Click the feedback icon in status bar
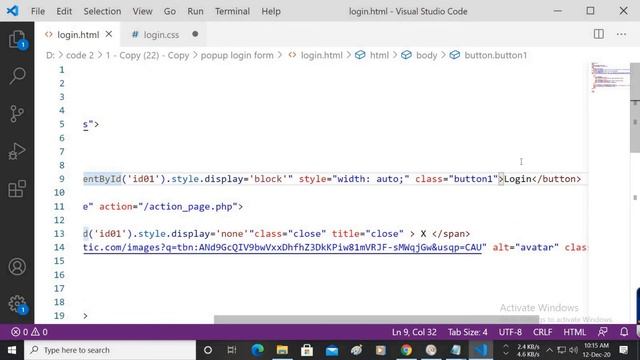This screenshot has width=640, height=360. [x=602, y=332]
